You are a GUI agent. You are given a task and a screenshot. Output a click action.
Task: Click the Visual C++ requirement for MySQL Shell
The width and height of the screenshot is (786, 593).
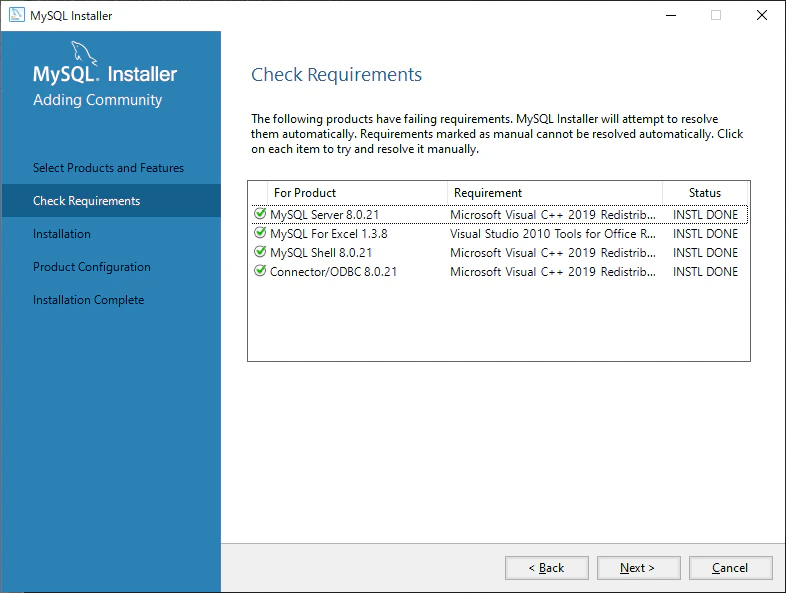(x=552, y=253)
